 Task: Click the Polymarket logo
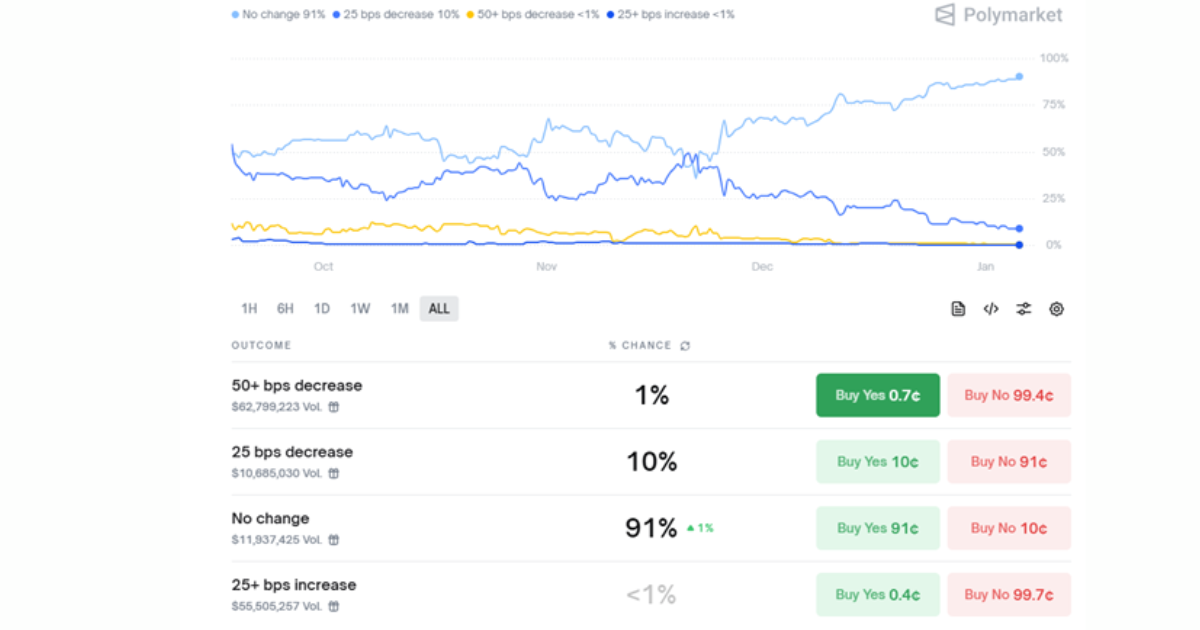pyautogui.click(x=998, y=15)
